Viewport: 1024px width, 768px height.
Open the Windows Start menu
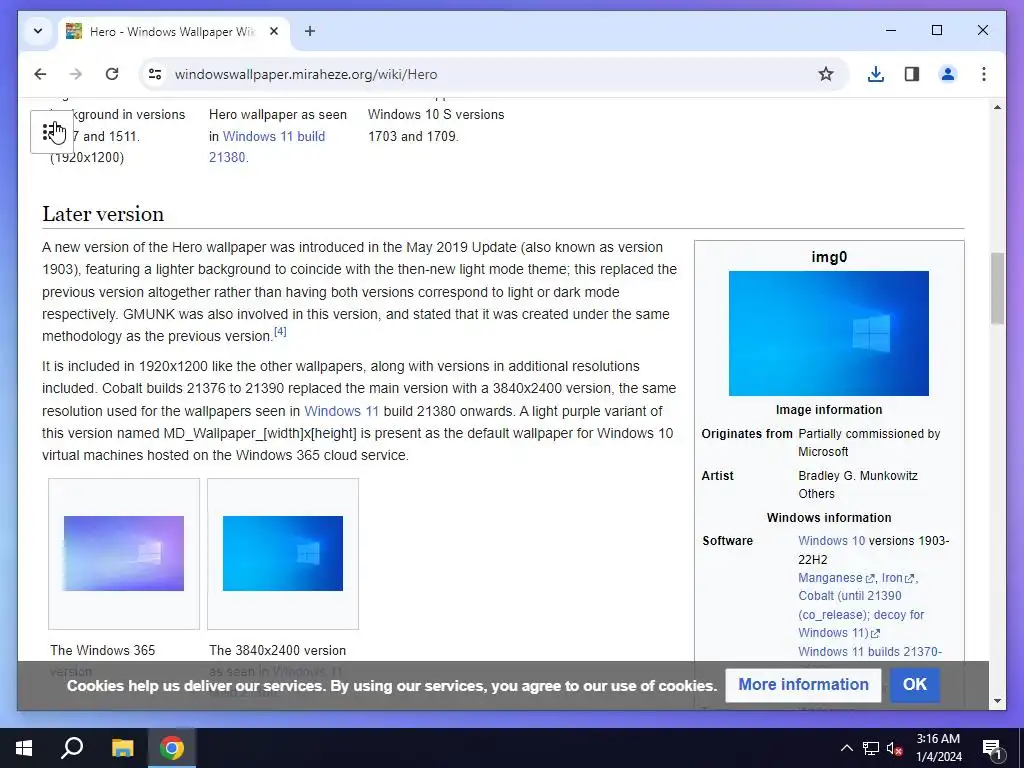coord(24,748)
